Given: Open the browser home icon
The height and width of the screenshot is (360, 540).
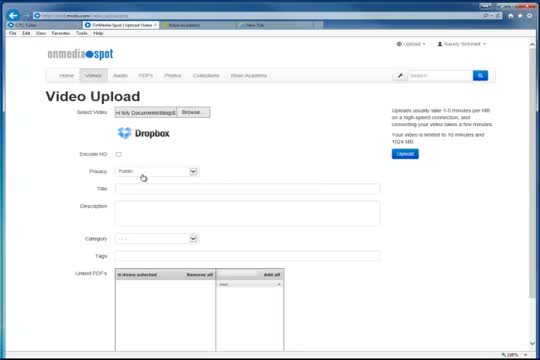Looking at the screenshot, I should (511, 16).
